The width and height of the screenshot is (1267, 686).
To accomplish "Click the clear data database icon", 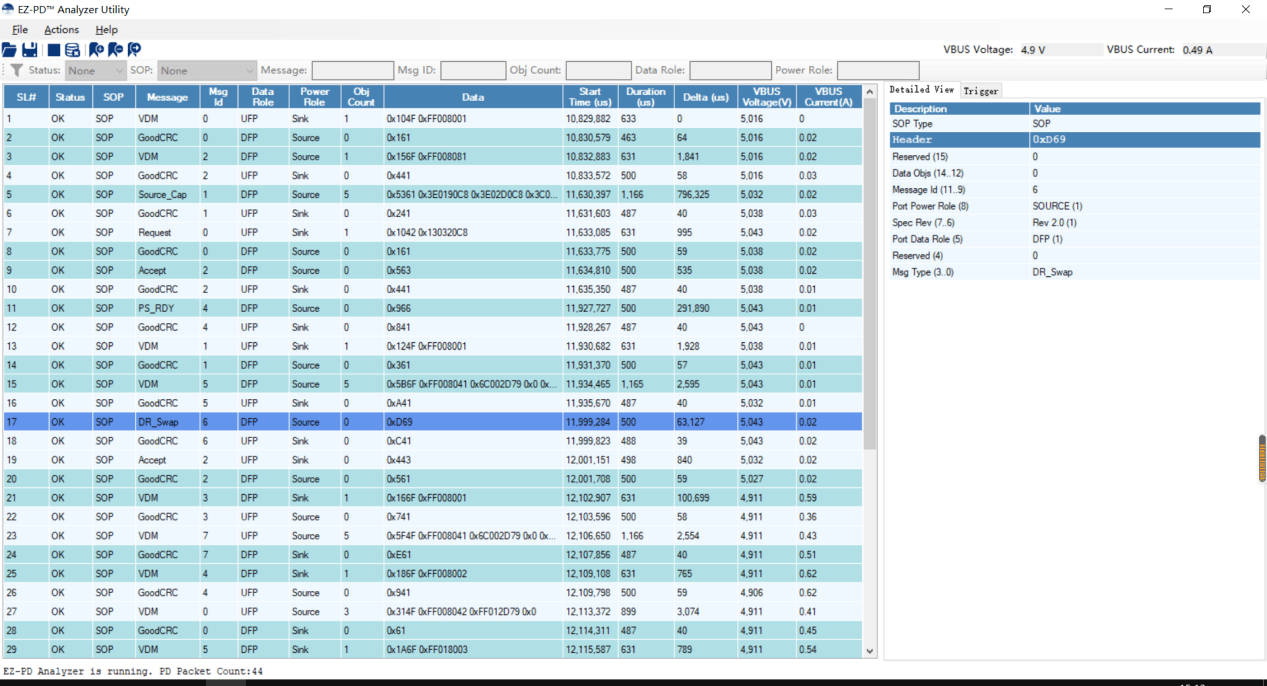I will click(x=72, y=50).
